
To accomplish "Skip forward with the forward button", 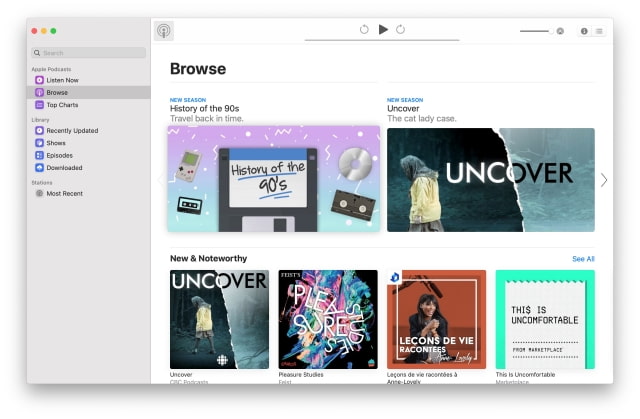I will 400,29.
